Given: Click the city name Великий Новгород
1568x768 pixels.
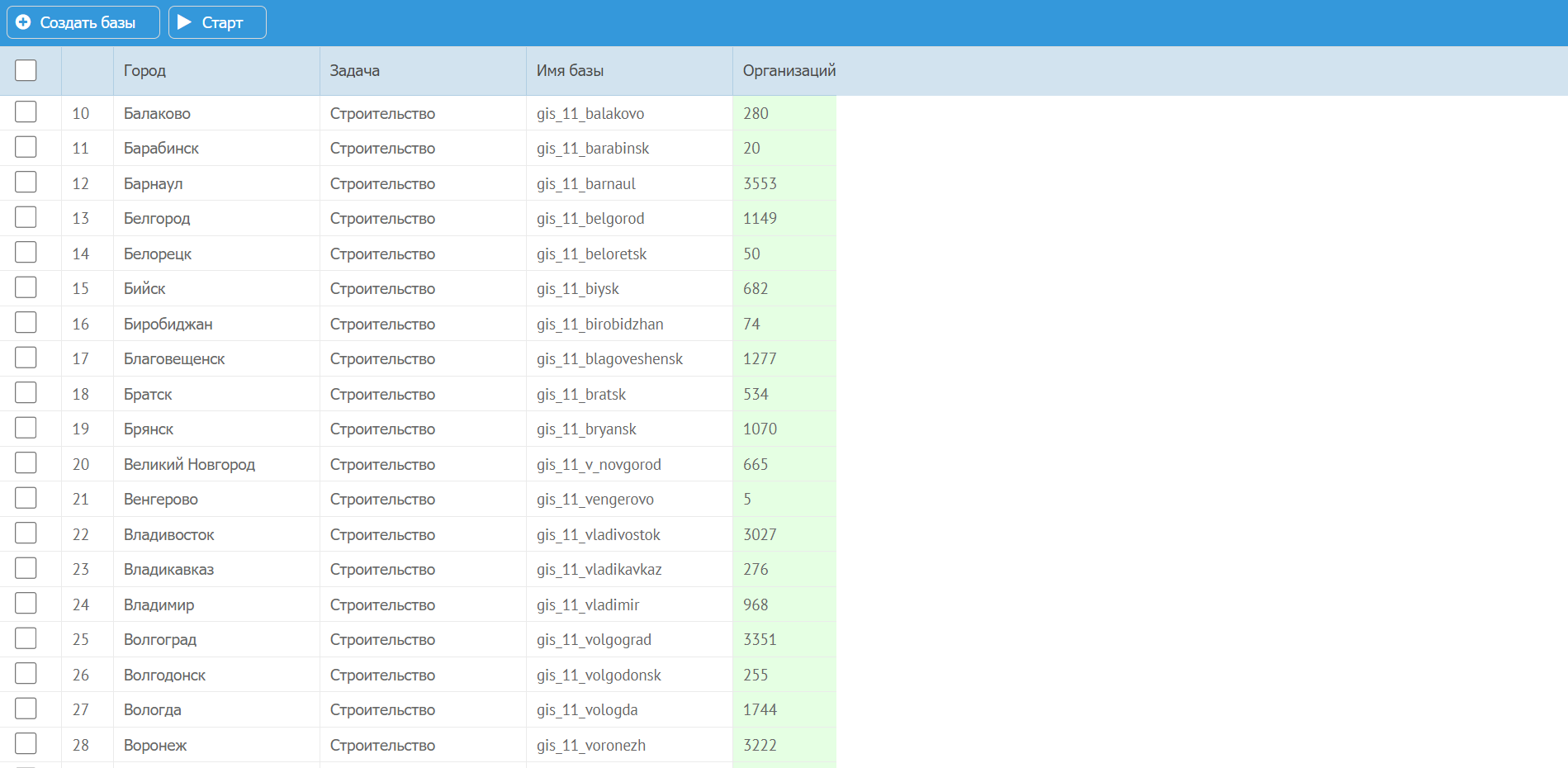Looking at the screenshot, I should 189,465.
